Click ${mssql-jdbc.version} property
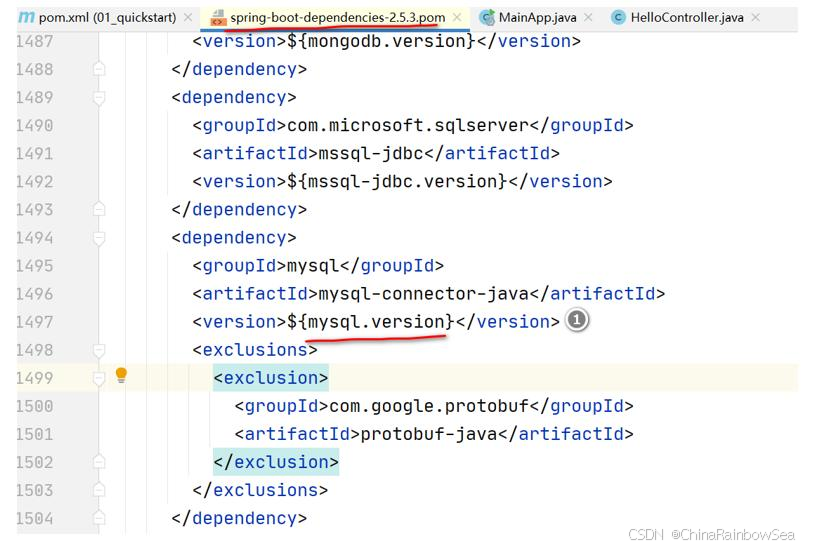Screen dimensions: 822x550 pyautogui.click(x=397, y=181)
